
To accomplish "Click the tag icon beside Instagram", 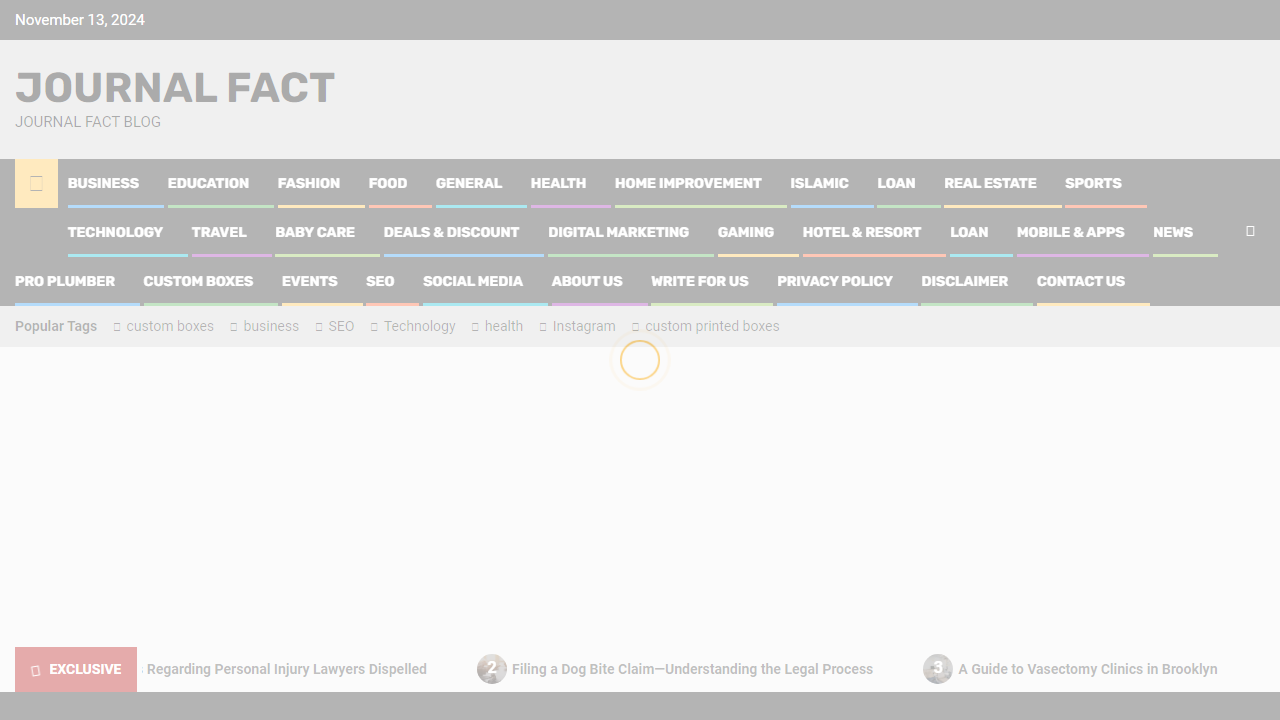I will (x=543, y=327).
